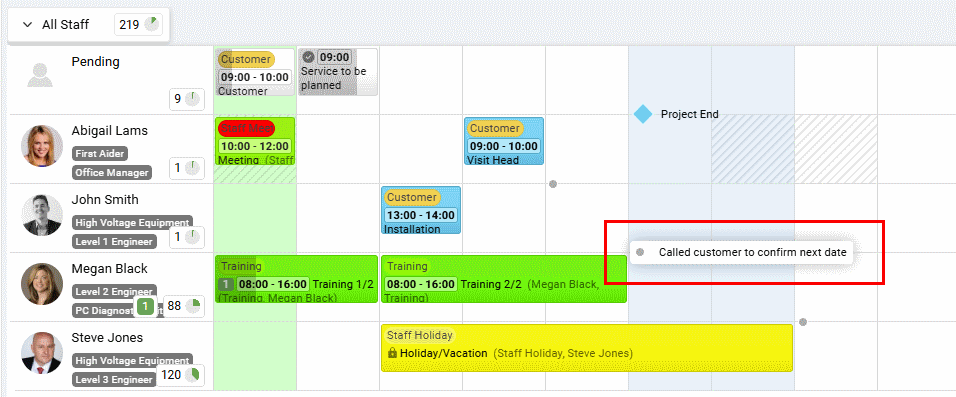Click the small 1 badge in Training 1/2
Image resolution: width=956 pixels, height=397 pixels.
click(x=226, y=284)
